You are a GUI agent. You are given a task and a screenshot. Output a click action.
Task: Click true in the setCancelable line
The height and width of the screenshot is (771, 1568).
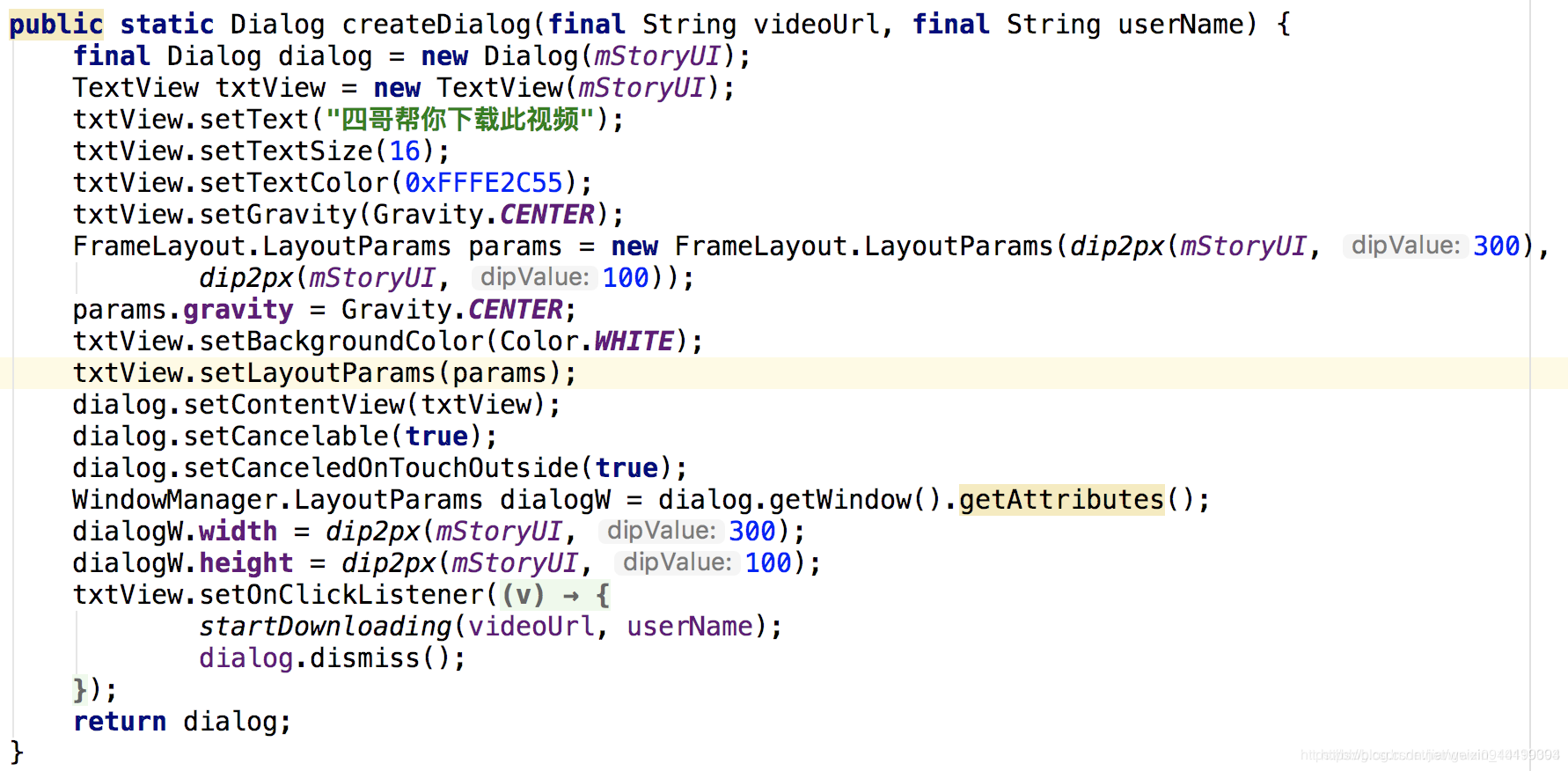[x=436, y=436]
